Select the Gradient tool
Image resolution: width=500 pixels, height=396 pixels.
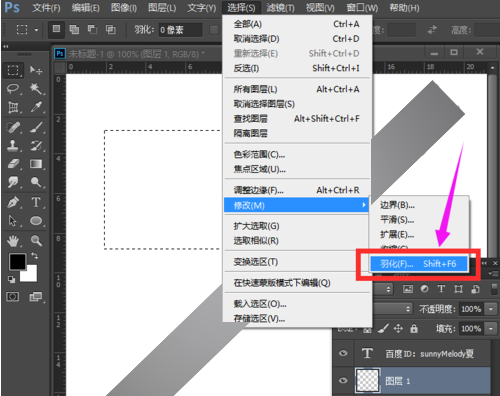coord(36,164)
